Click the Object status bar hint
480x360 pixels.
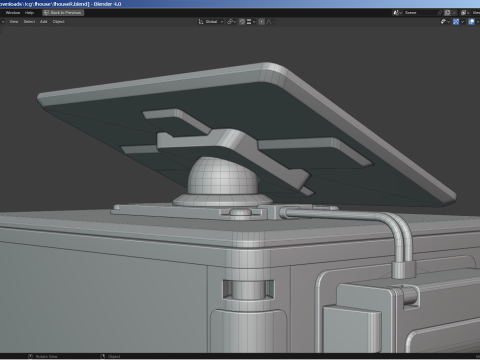(x=111, y=357)
